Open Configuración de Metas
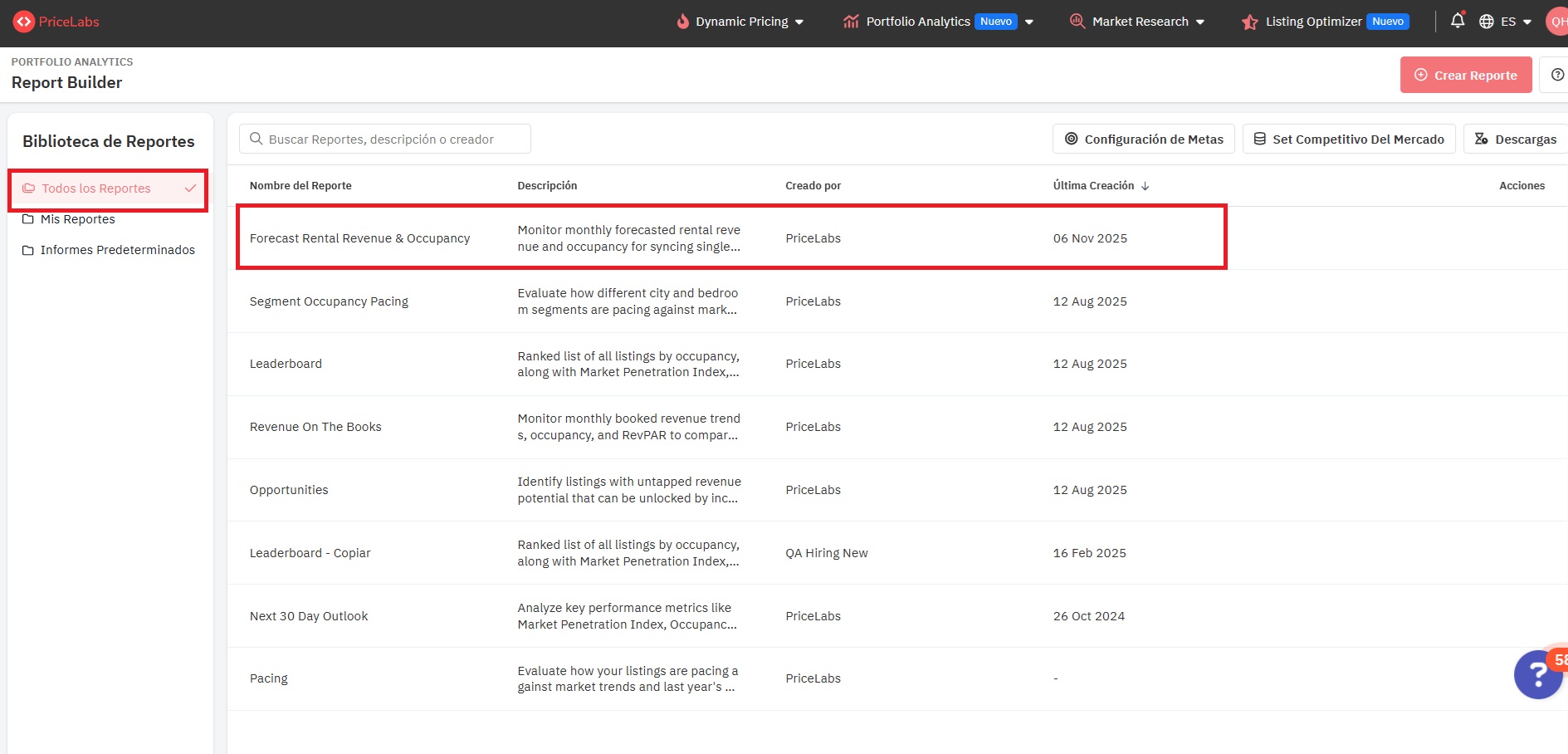1568x754 pixels. pos(1143,139)
